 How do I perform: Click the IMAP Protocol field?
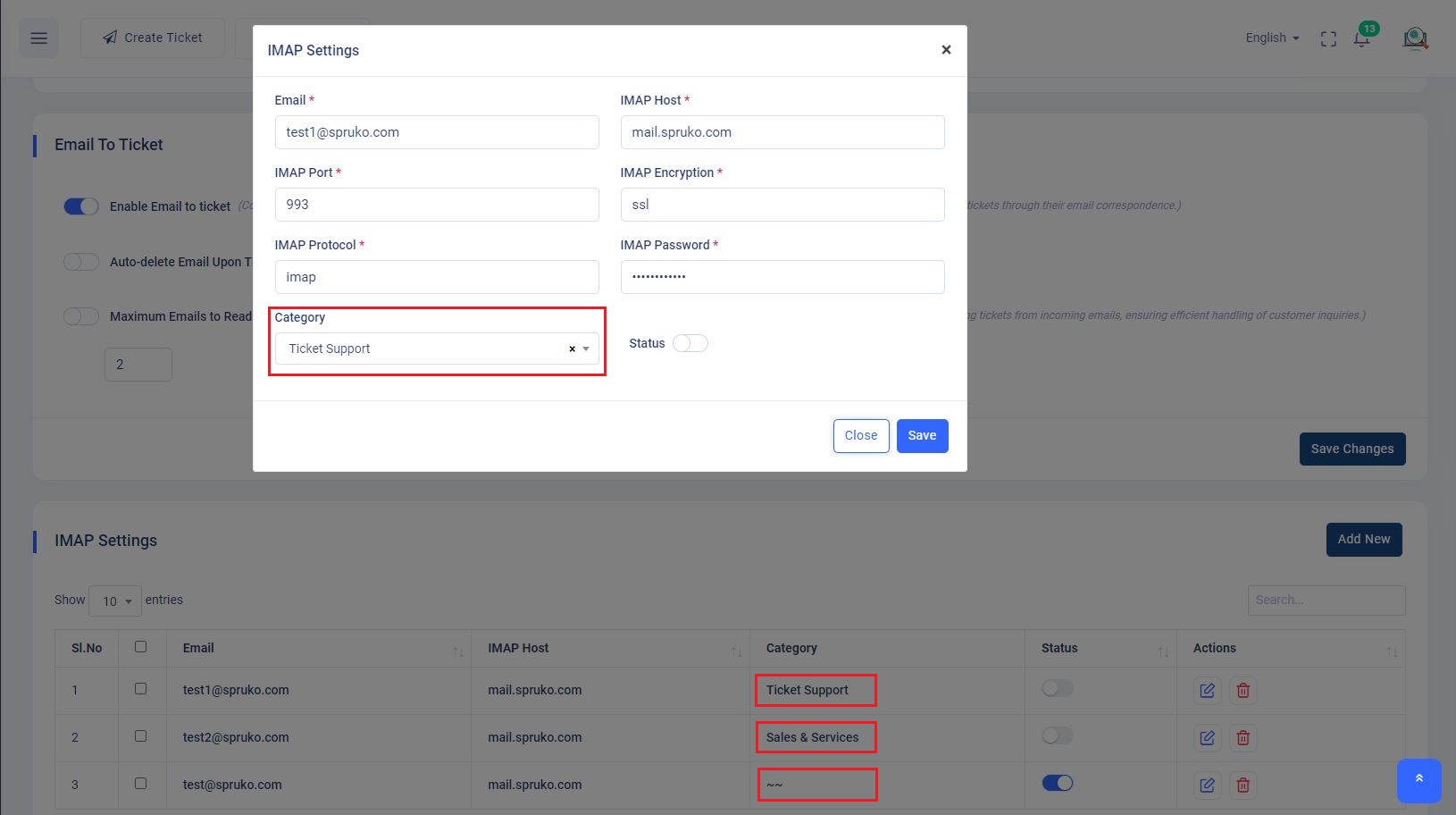[437, 277]
